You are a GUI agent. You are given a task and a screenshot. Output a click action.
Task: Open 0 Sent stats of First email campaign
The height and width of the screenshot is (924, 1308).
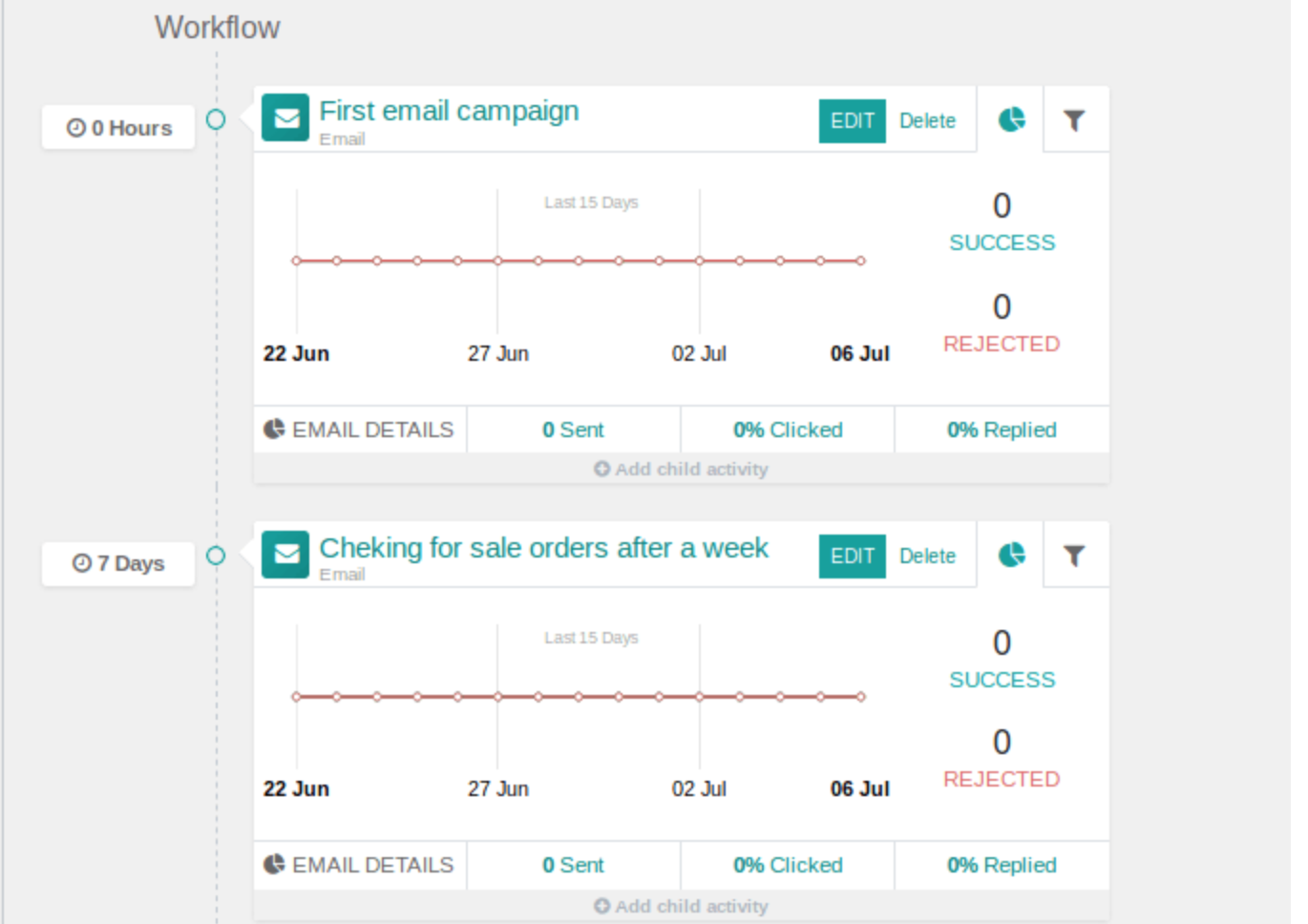click(573, 430)
